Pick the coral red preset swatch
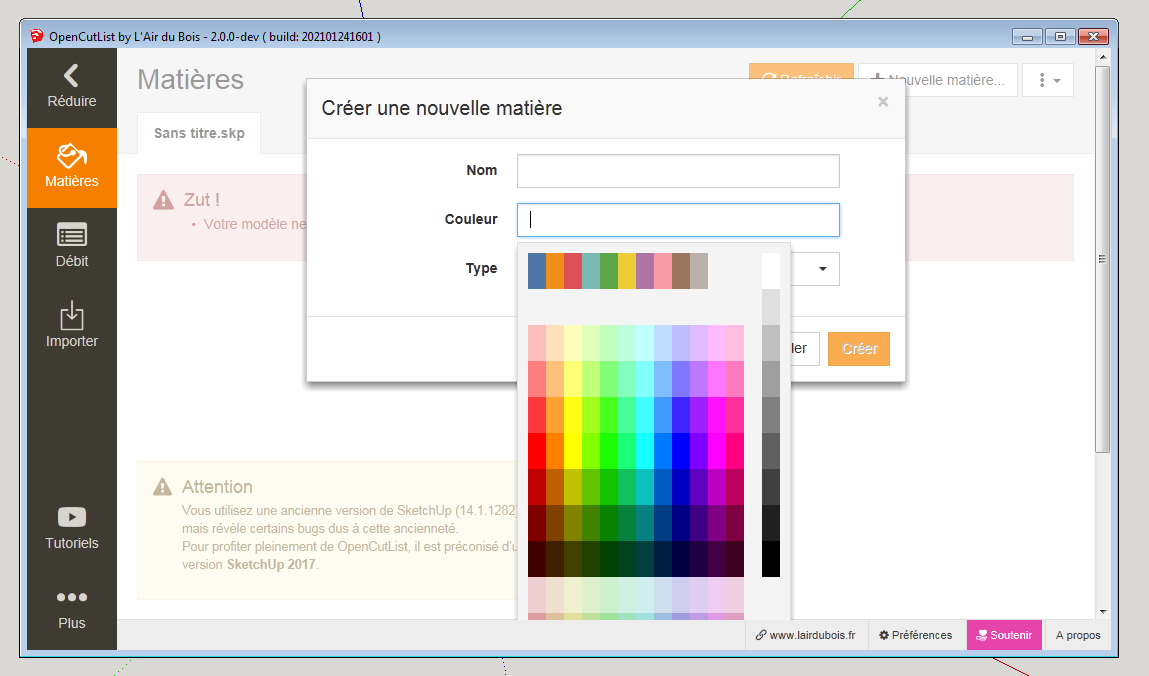The width and height of the screenshot is (1149, 676). tap(573, 271)
